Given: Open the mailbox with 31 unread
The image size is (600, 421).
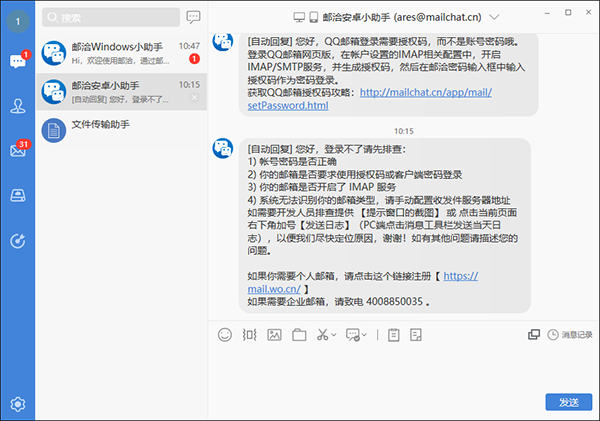Looking at the screenshot, I should (18, 150).
